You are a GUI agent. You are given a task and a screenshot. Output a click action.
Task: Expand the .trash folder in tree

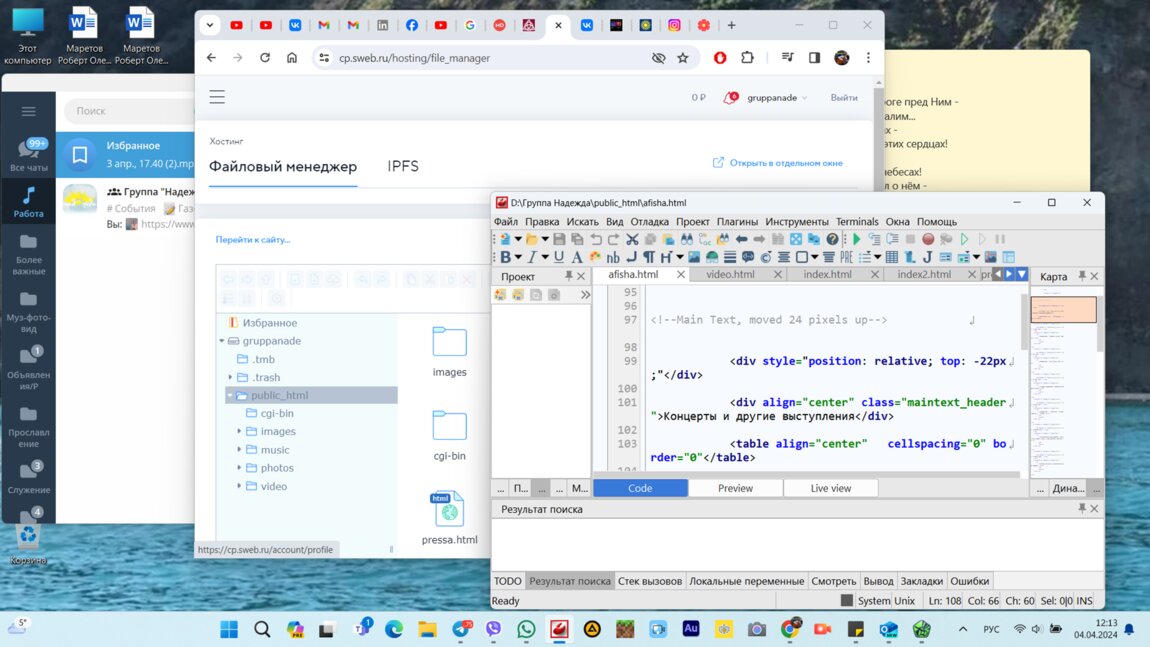pos(231,377)
